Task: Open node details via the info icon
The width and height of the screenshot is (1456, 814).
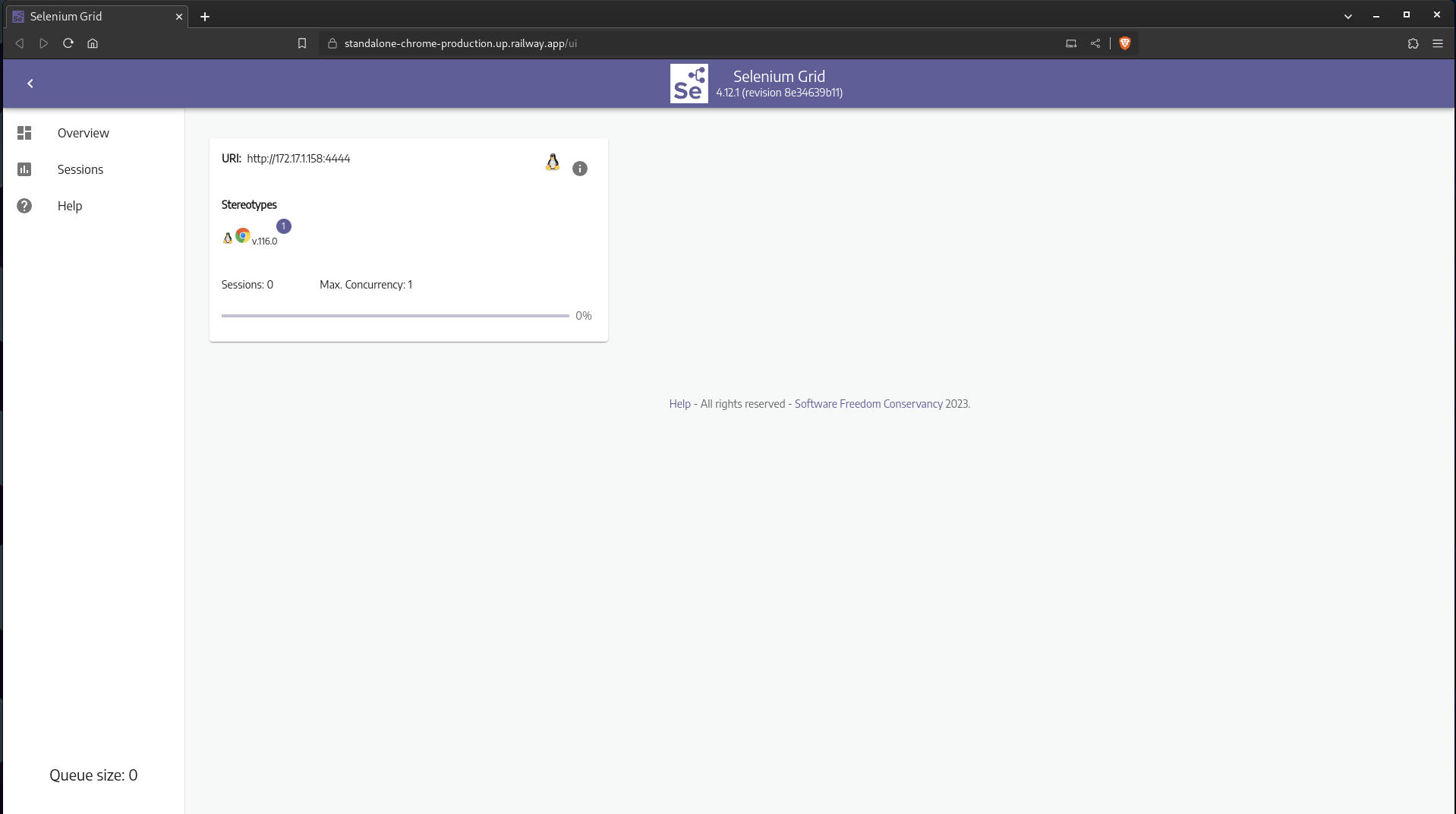Action: (x=579, y=168)
